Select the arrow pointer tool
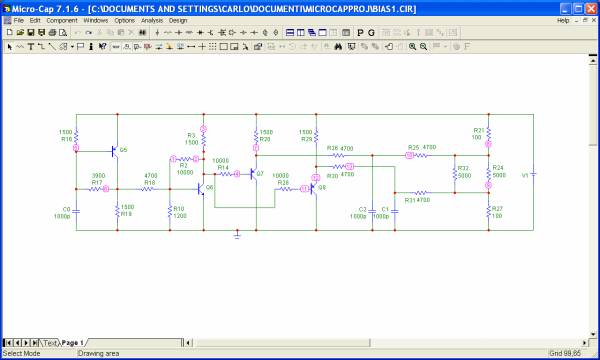Screen dimensions: 600x360 tap(10, 47)
